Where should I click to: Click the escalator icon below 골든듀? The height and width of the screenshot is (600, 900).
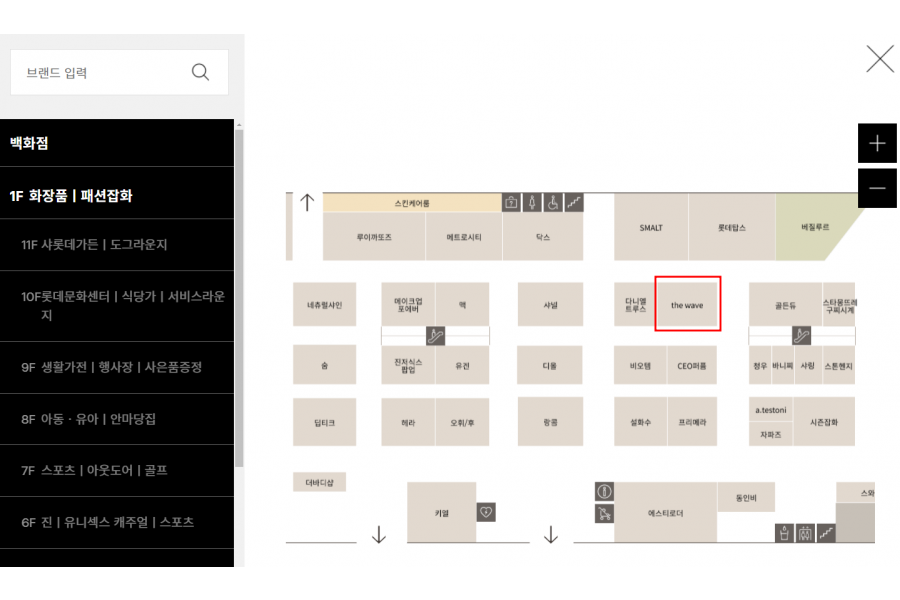click(x=801, y=335)
